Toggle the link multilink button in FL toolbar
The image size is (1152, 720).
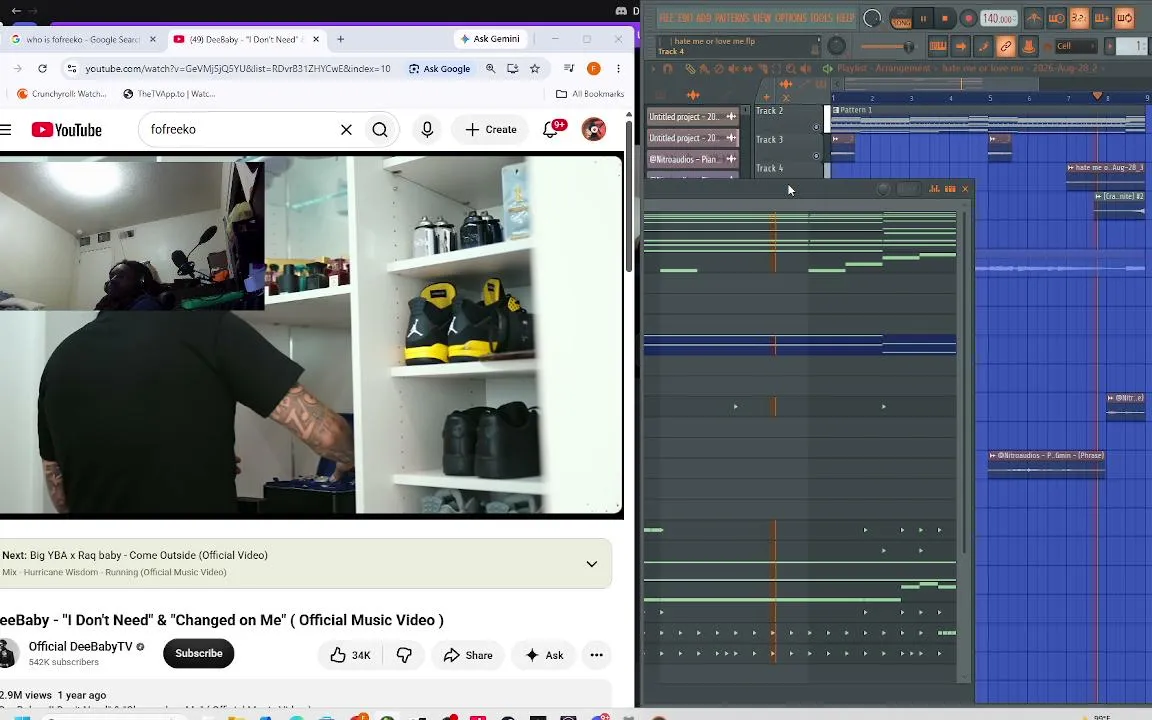1005,46
